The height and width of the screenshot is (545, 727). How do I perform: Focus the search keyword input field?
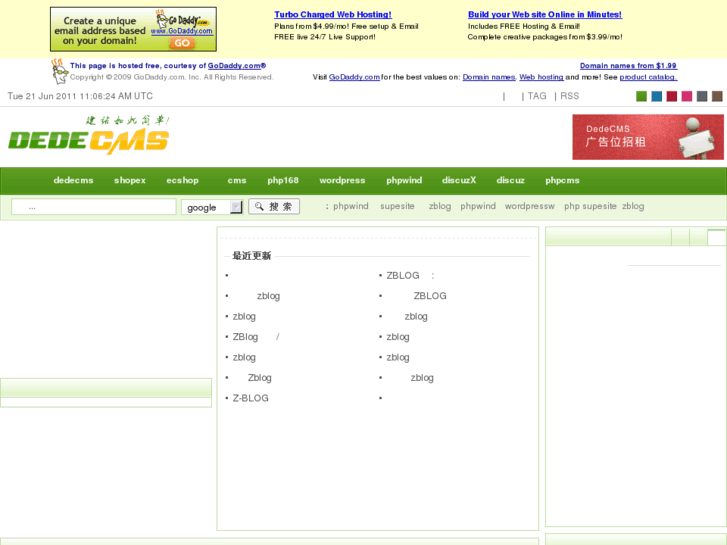94,207
